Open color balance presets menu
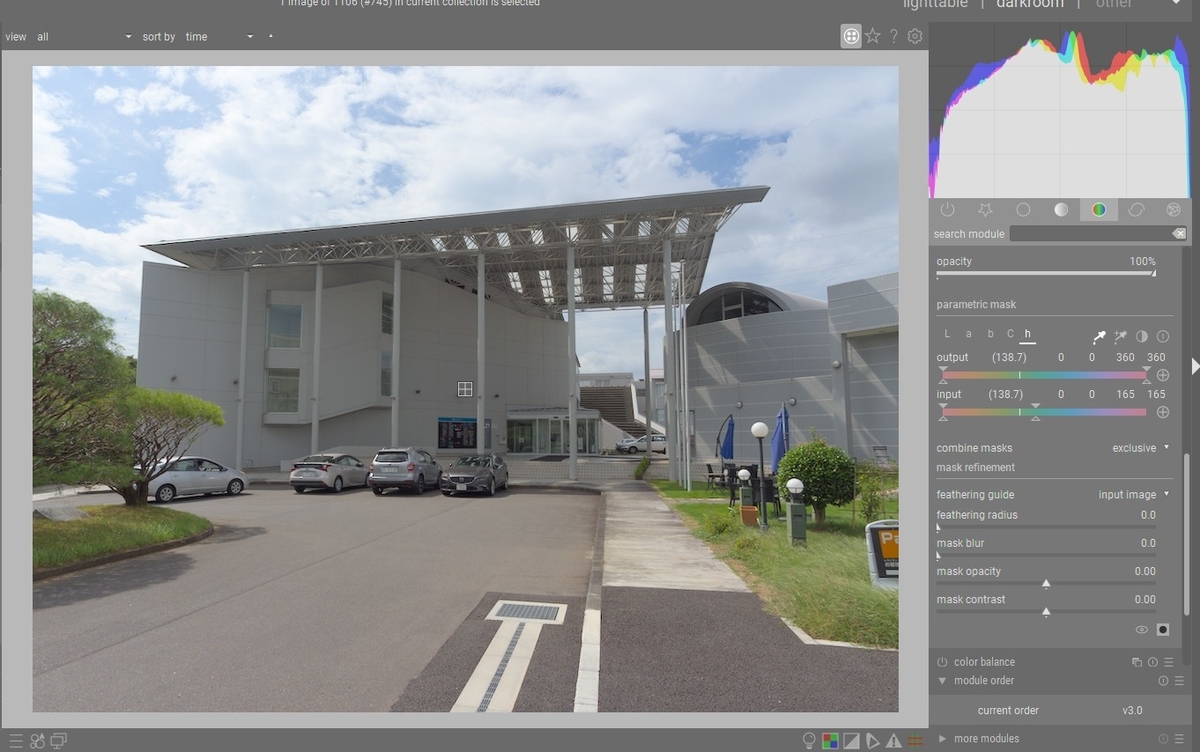1200x752 pixels. [x=1168, y=662]
